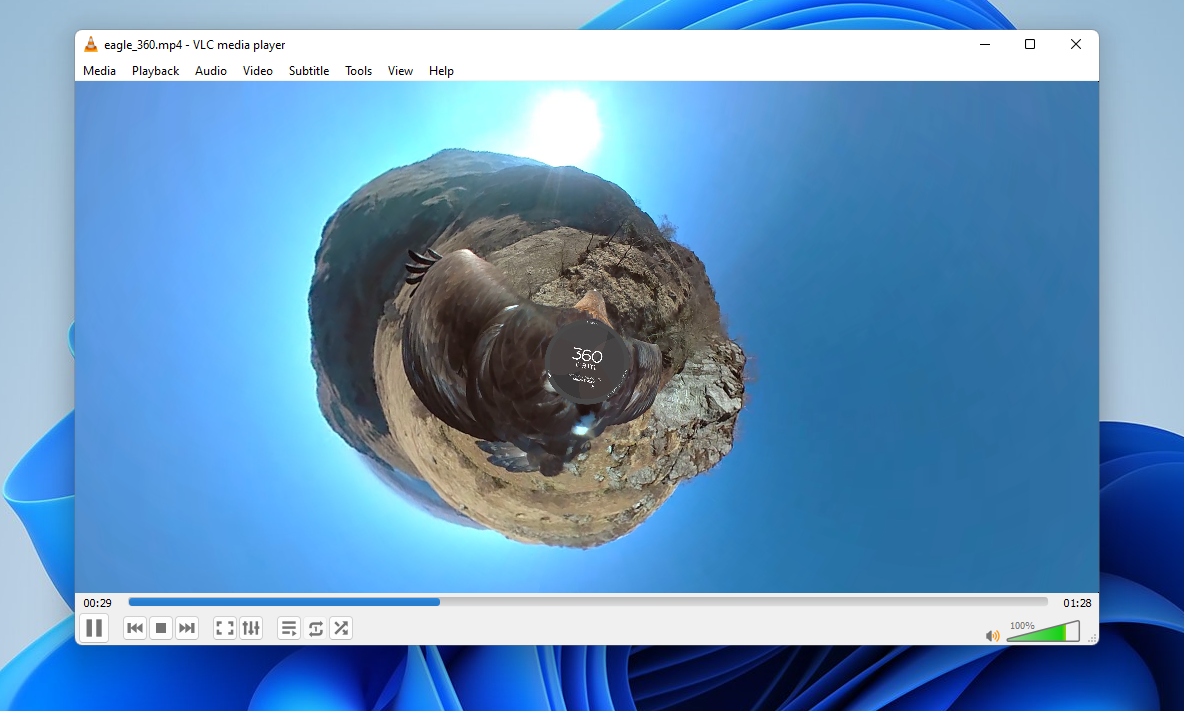
Task: Pause the playing video
Action: pyautogui.click(x=94, y=628)
